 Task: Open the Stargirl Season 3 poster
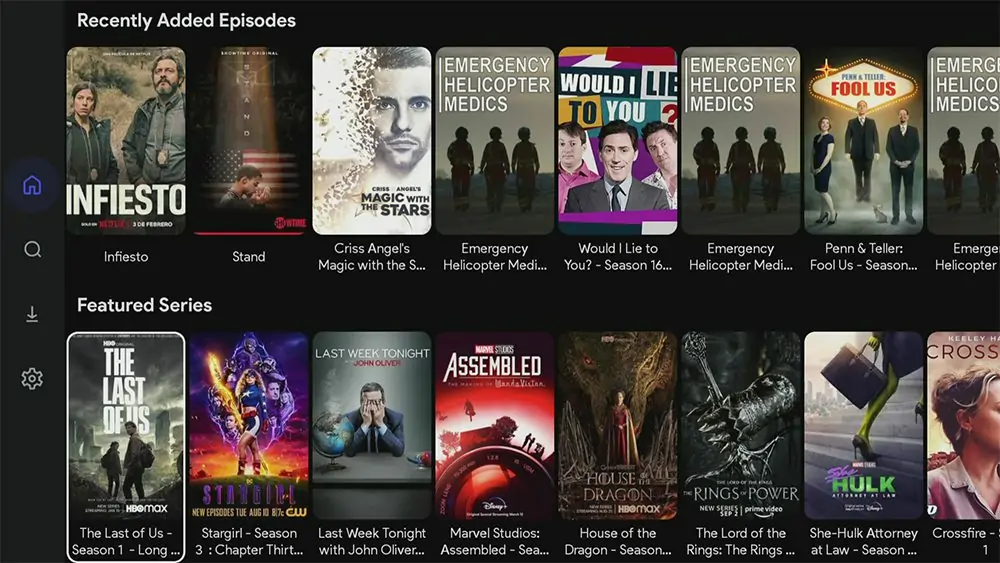[249, 425]
